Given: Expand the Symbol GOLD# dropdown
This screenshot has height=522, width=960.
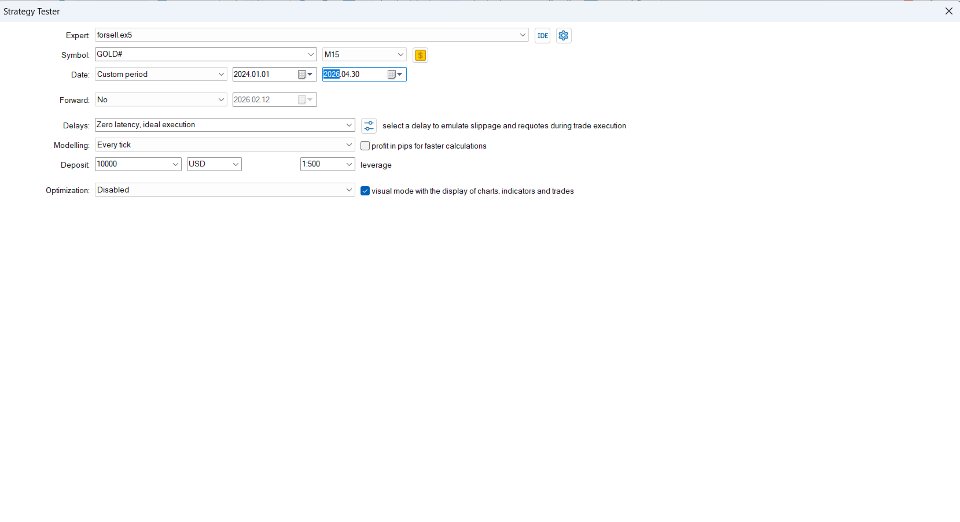Looking at the screenshot, I should click(x=310, y=54).
